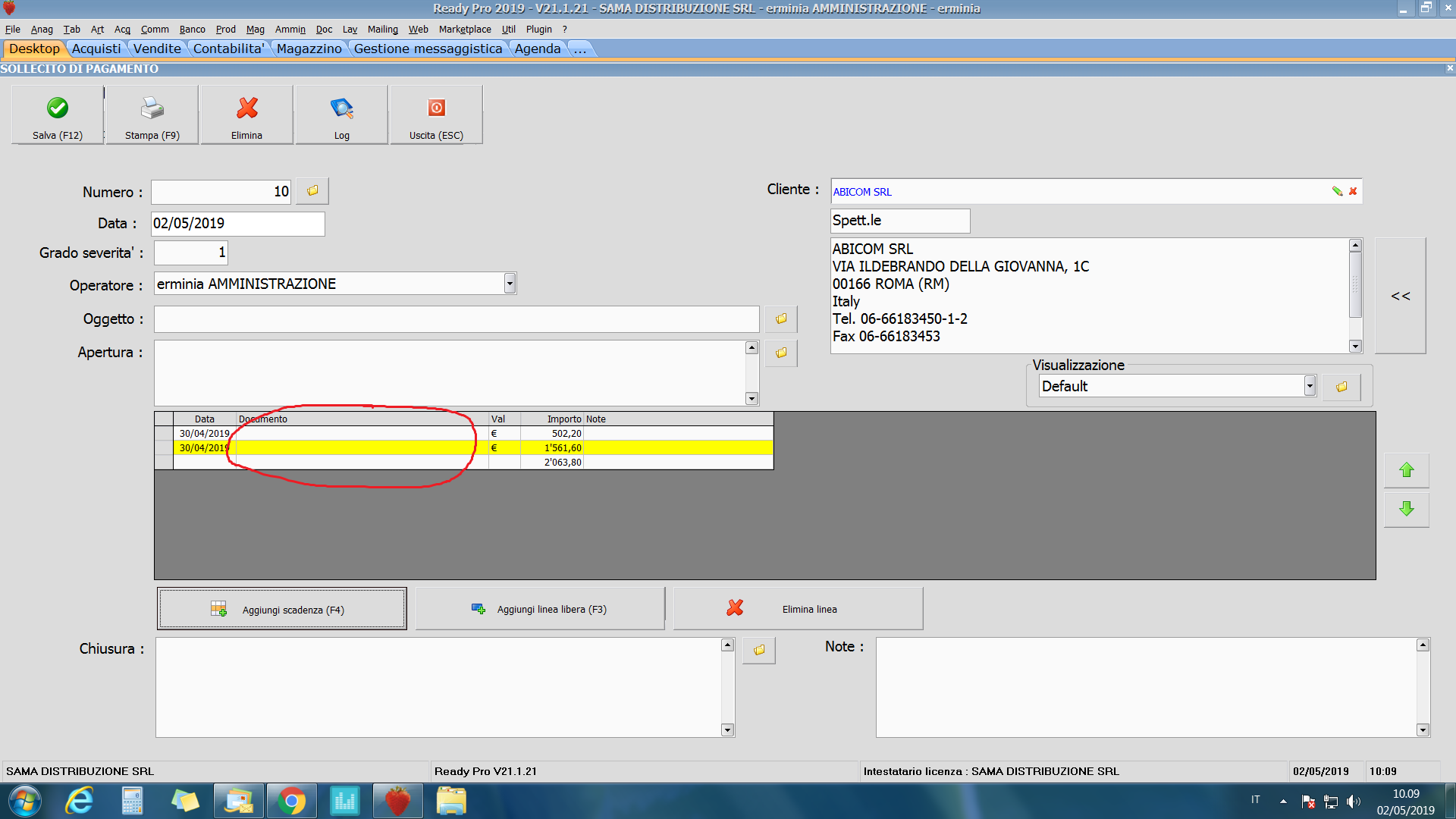Move the row down with green arrow
This screenshot has height=819, width=1456.
tap(1407, 510)
